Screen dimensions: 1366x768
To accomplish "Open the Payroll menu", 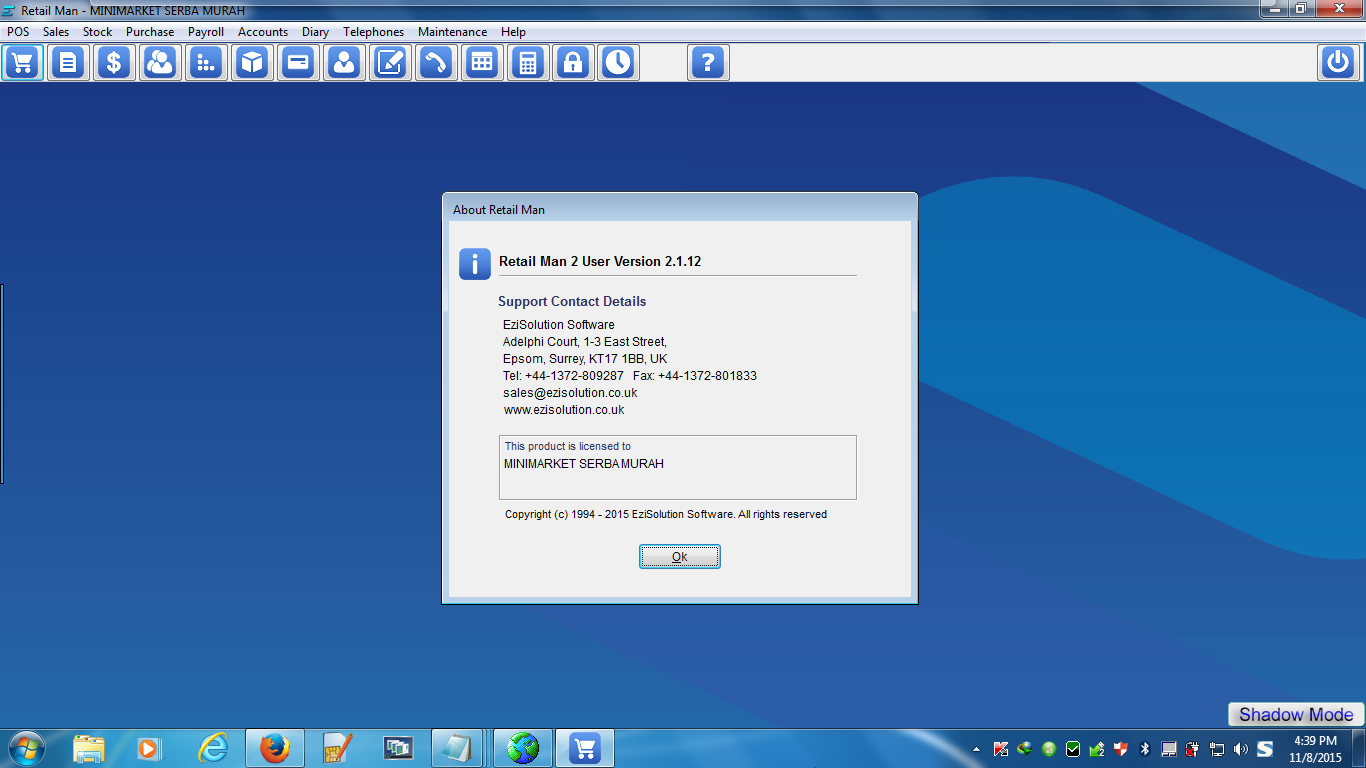I will pyautogui.click(x=206, y=31).
